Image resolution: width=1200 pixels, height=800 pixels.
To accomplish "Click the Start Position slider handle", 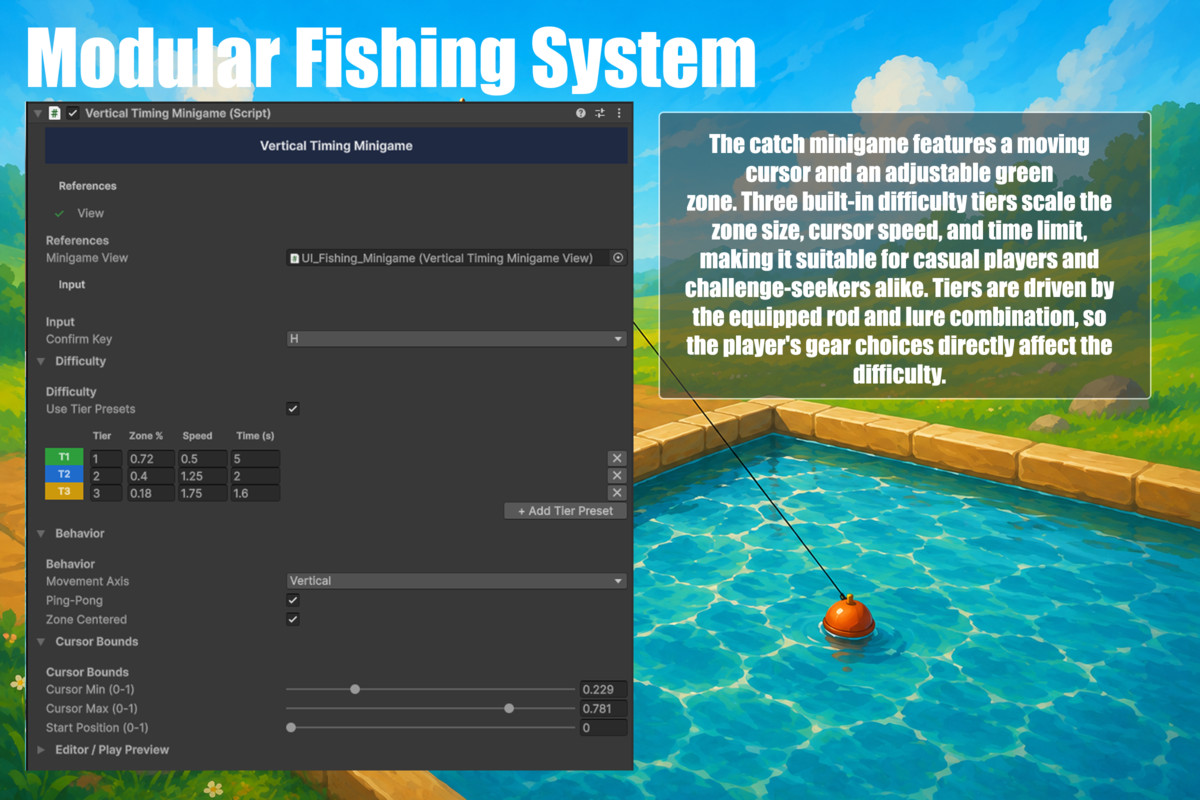I will point(291,727).
